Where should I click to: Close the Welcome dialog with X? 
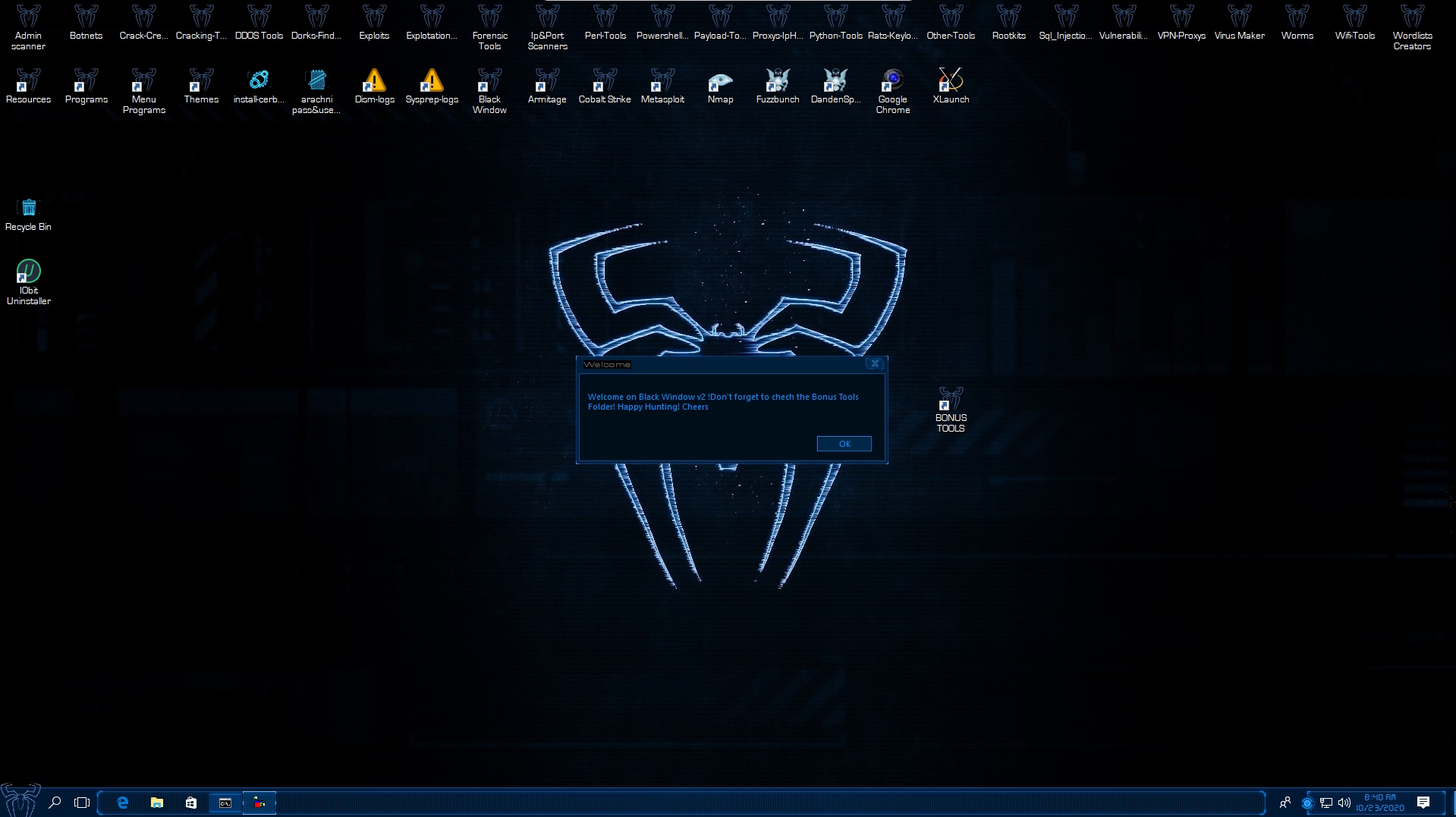click(875, 364)
